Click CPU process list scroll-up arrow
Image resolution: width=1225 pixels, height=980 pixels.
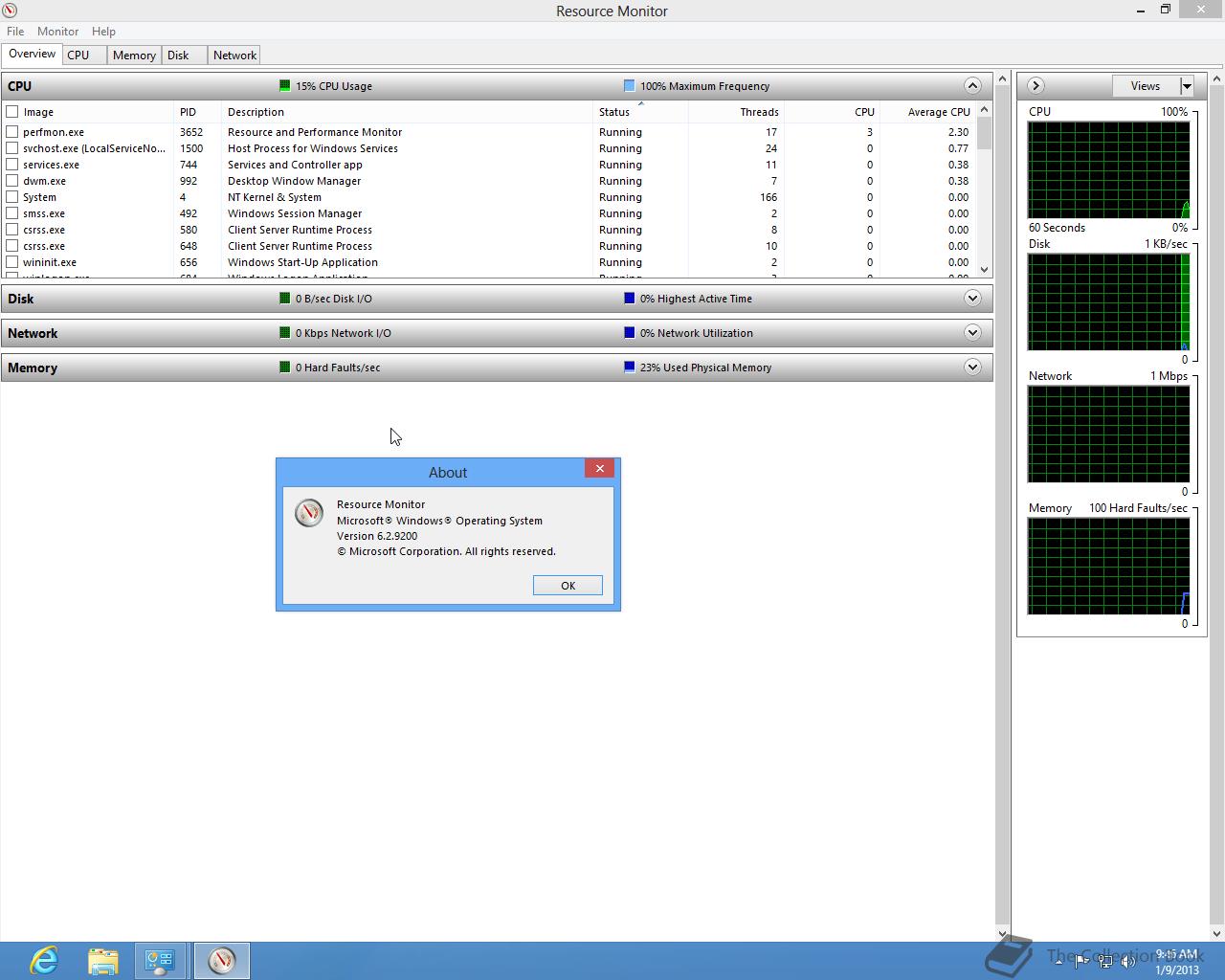[985, 110]
